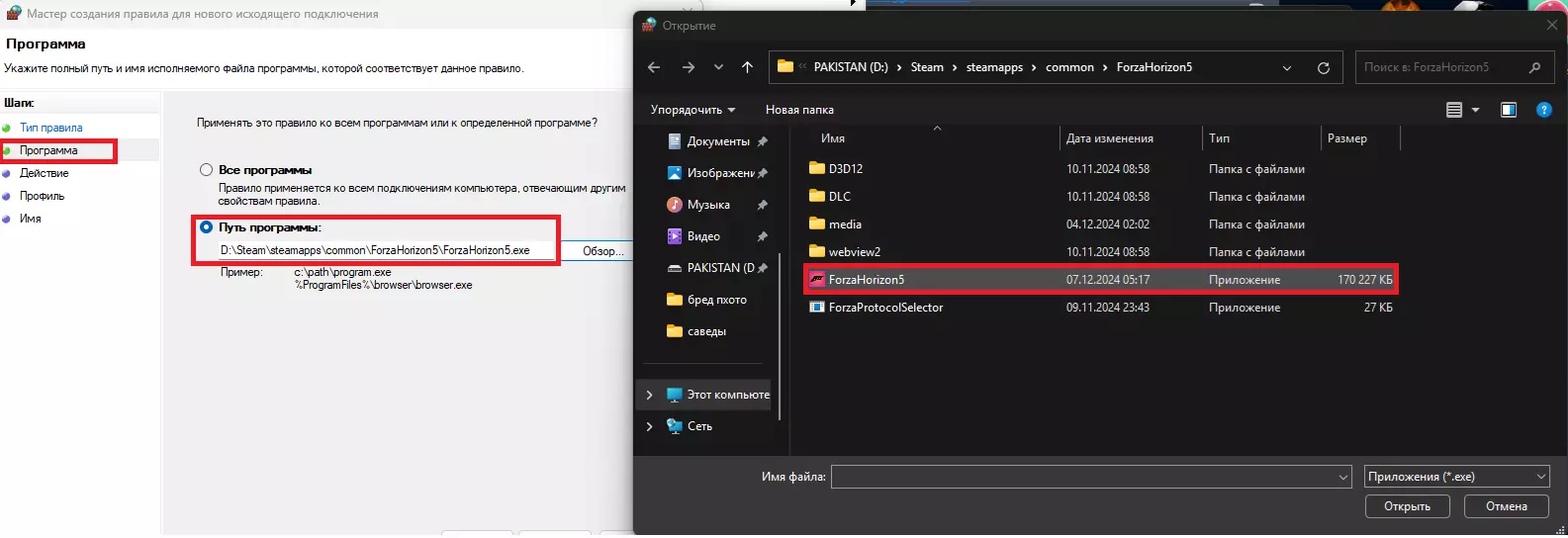Sort by Имя column header
1568x538 pixels.
(x=833, y=138)
